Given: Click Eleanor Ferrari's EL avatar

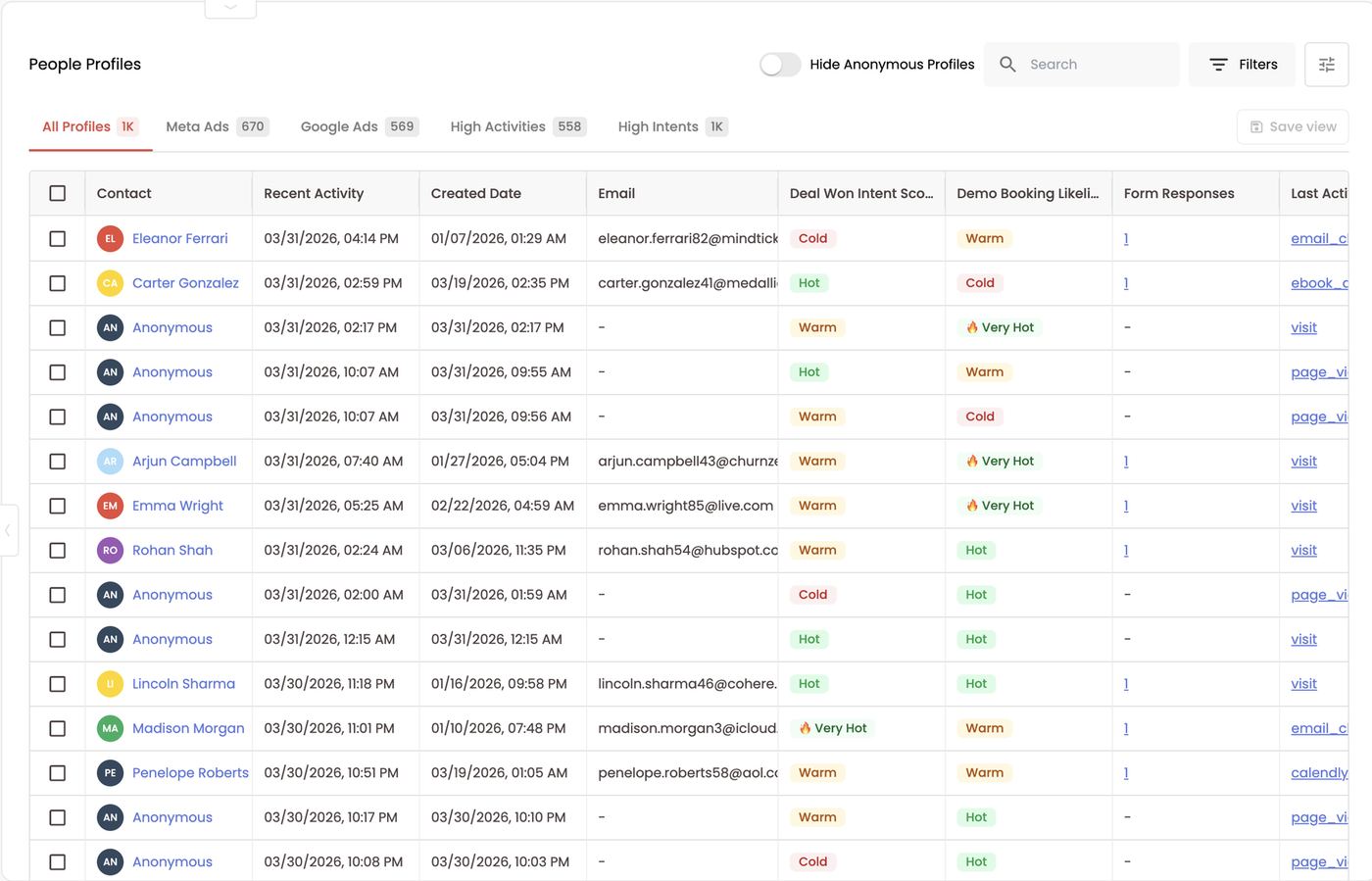Looking at the screenshot, I should pyautogui.click(x=110, y=238).
